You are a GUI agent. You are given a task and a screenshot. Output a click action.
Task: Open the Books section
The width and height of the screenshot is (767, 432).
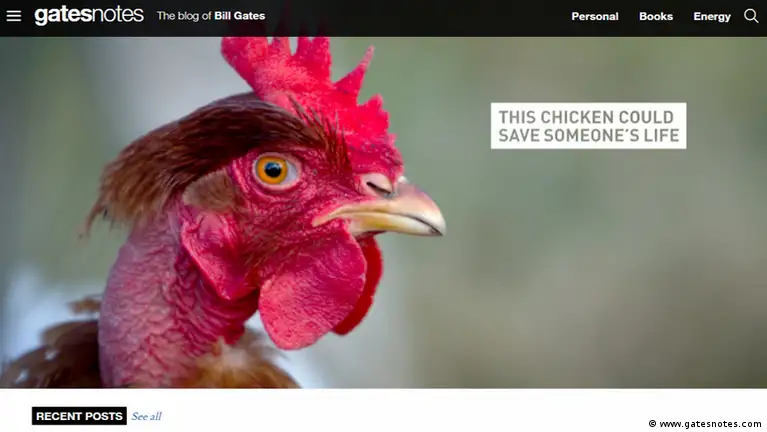pos(655,17)
